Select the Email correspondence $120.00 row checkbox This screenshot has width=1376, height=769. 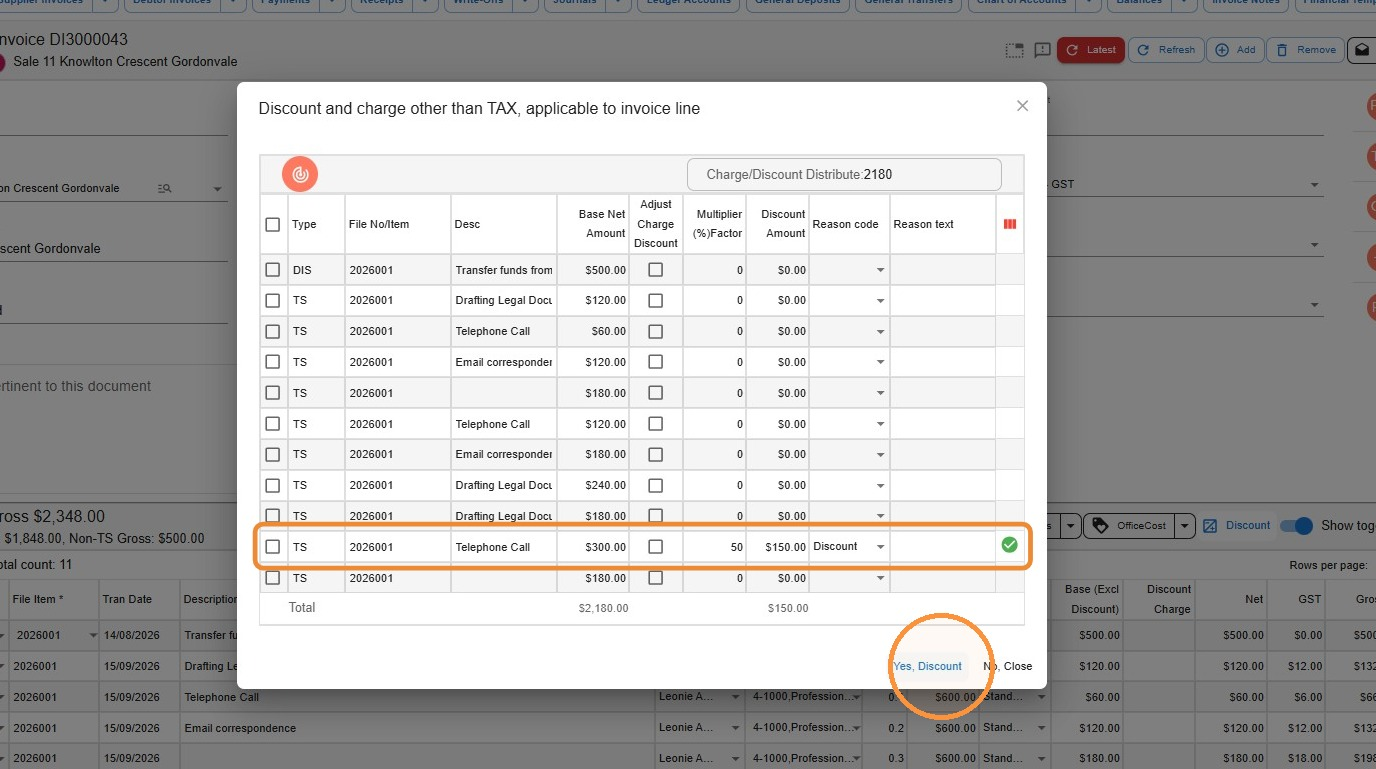point(273,362)
